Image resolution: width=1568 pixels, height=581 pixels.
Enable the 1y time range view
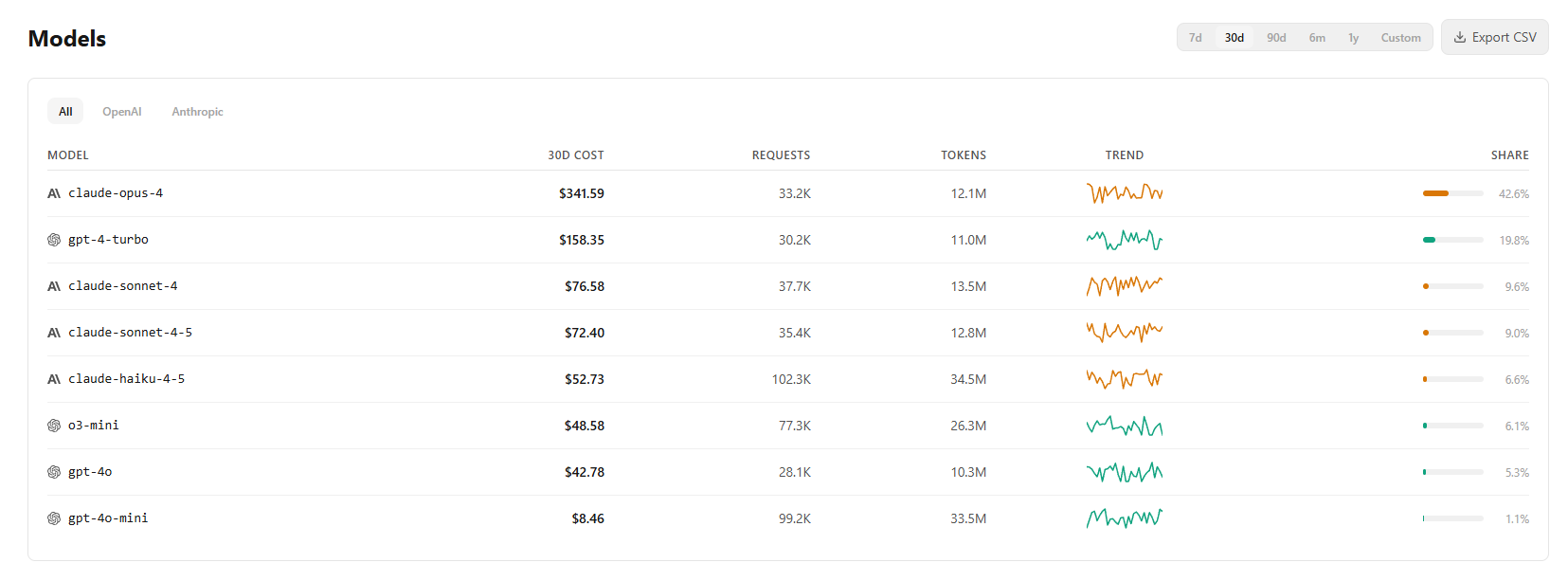pyautogui.click(x=1353, y=37)
